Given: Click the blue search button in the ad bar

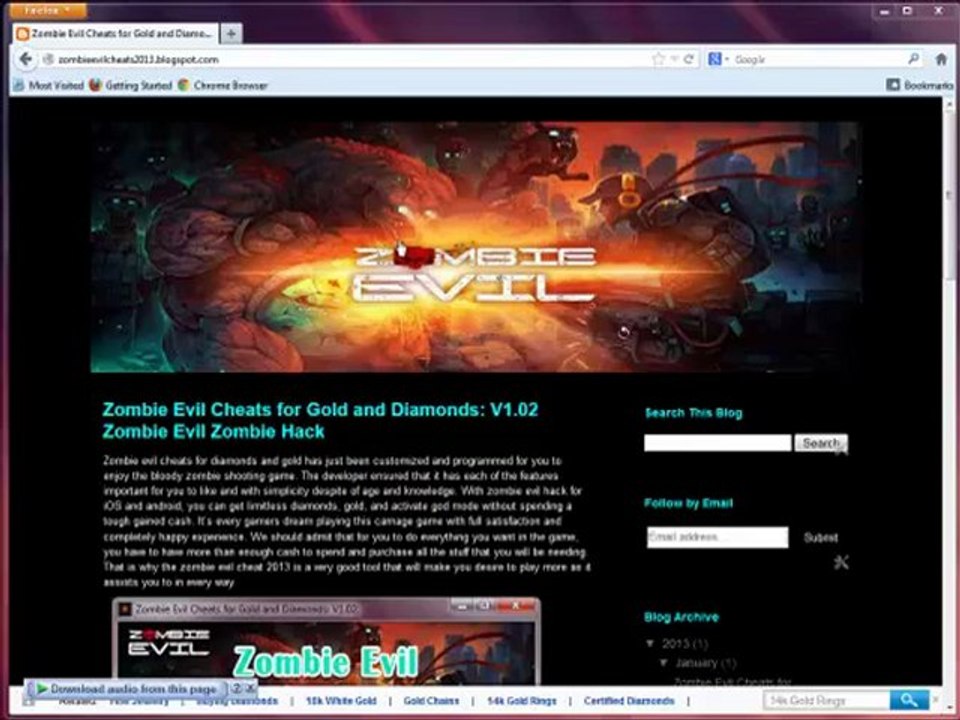Looking at the screenshot, I should (909, 700).
